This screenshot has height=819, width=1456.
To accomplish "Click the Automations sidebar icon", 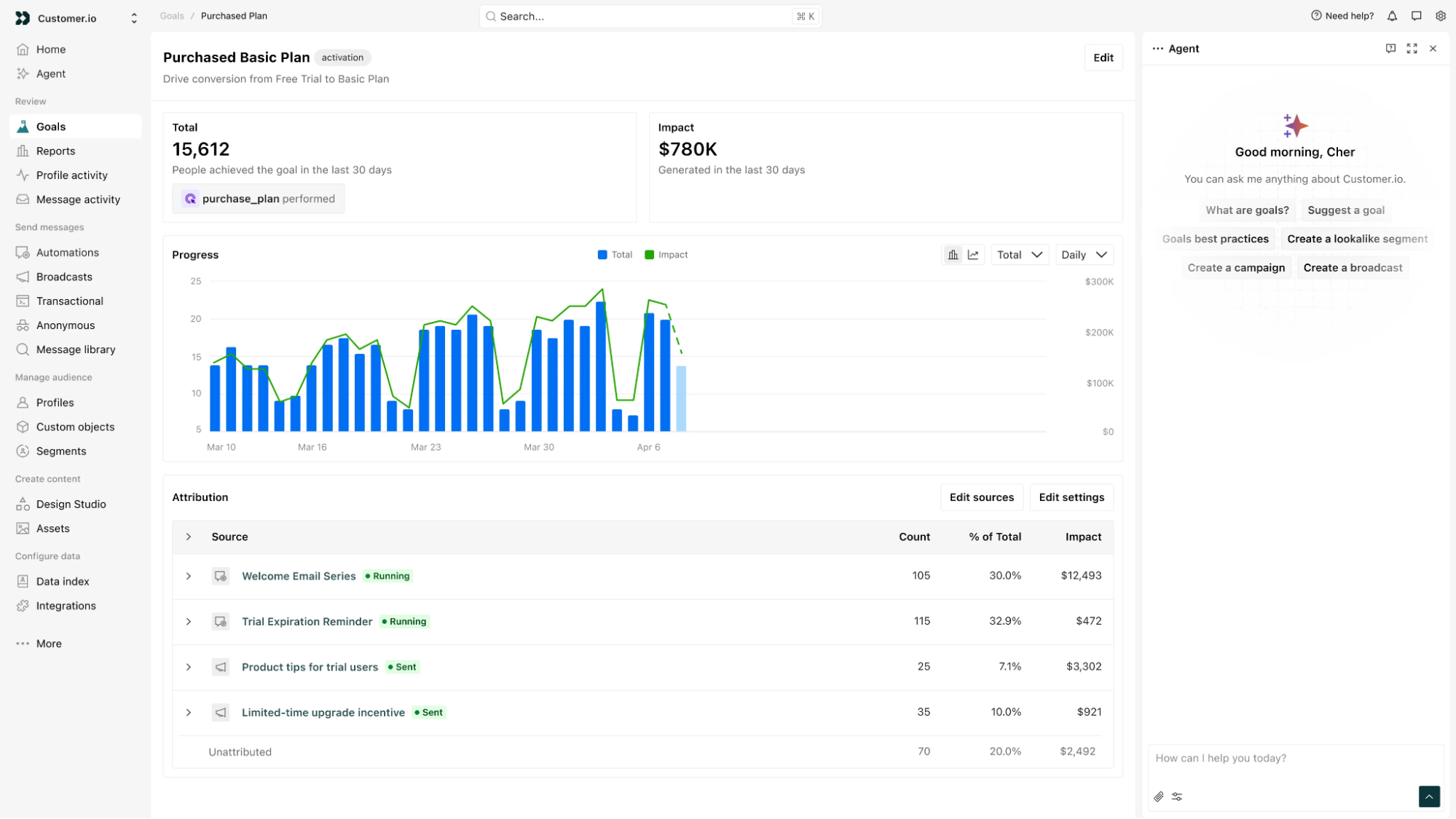I will (x=23, y=253).
